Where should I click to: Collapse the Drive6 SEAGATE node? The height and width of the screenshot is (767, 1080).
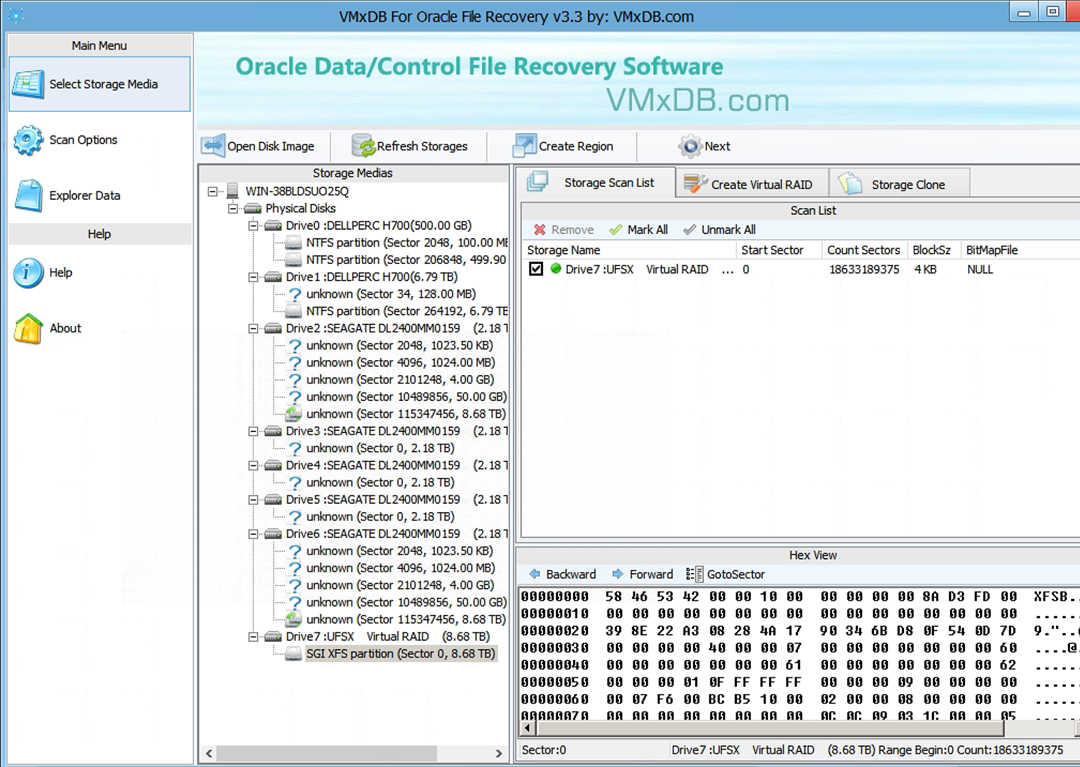(x=253, y=534)
